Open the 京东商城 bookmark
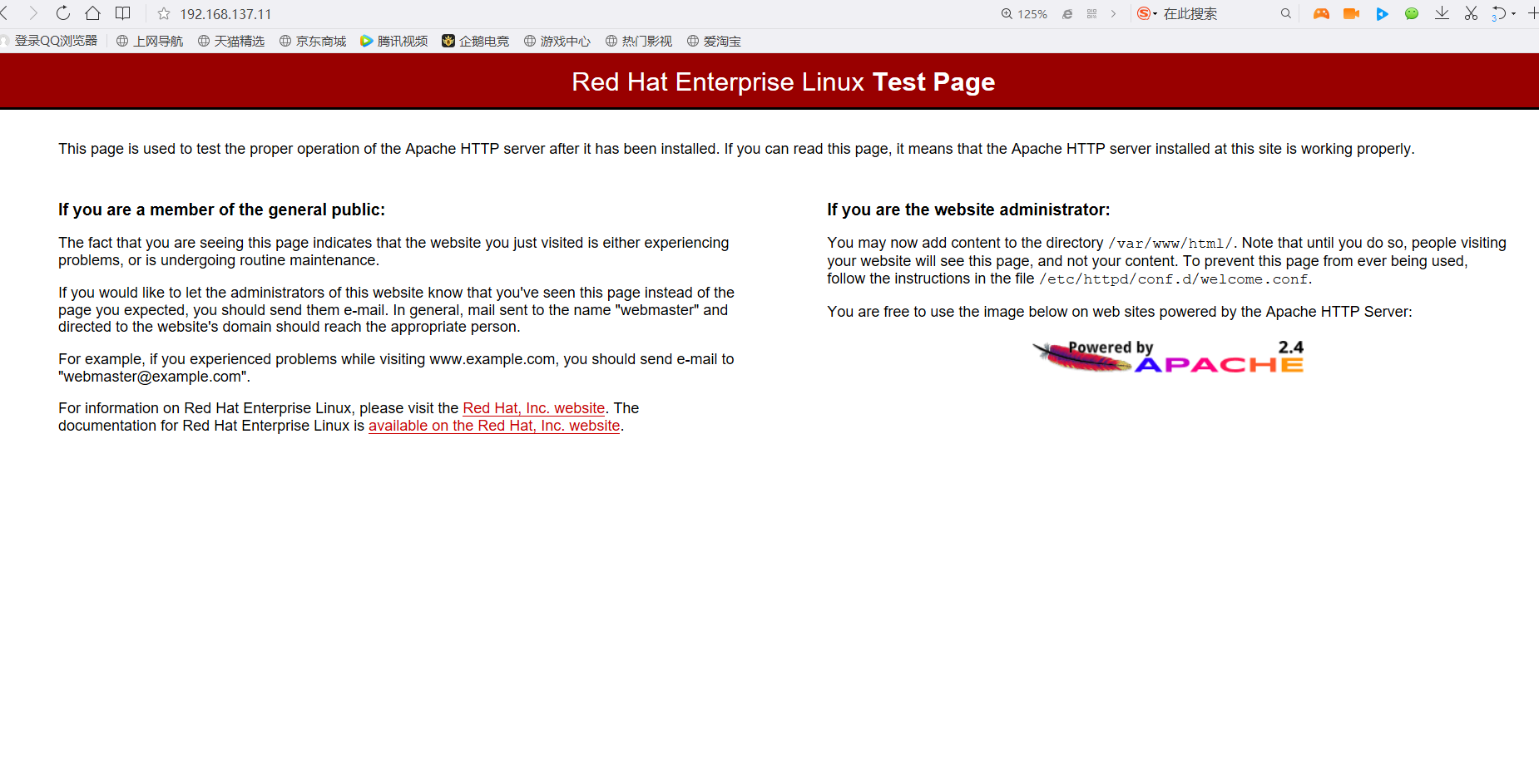 313,41
